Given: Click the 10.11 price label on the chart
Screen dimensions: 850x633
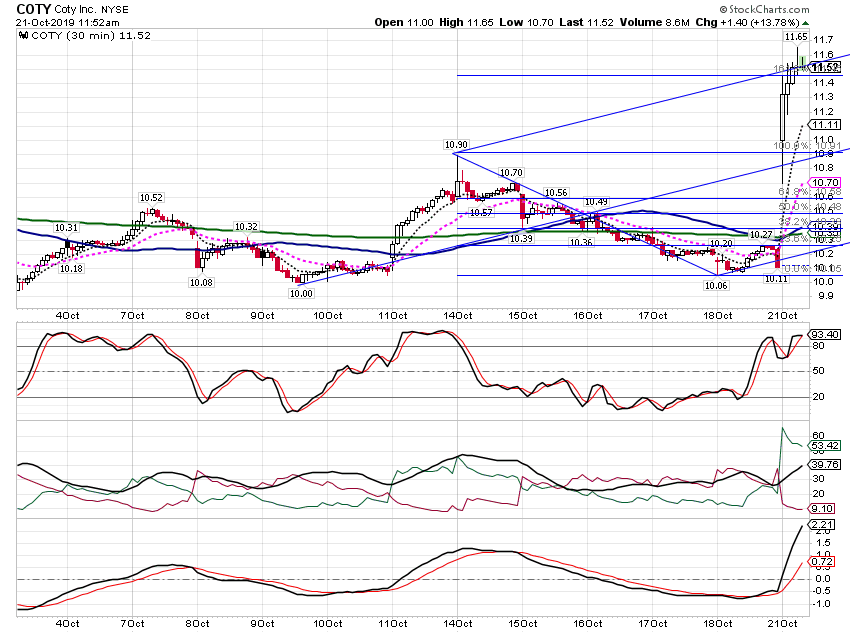Looking at the screenshot, I should point(776,279).
